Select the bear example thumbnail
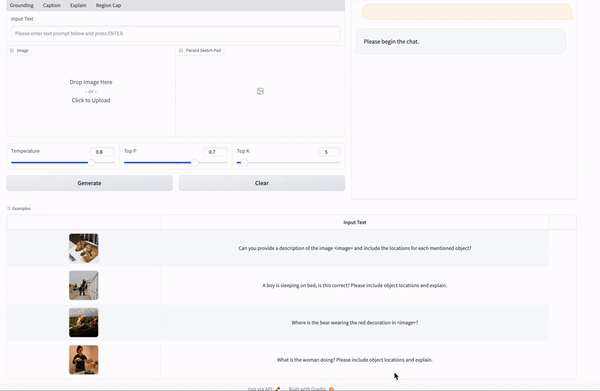This screenshot has height=391, width=600. [83, 323]
